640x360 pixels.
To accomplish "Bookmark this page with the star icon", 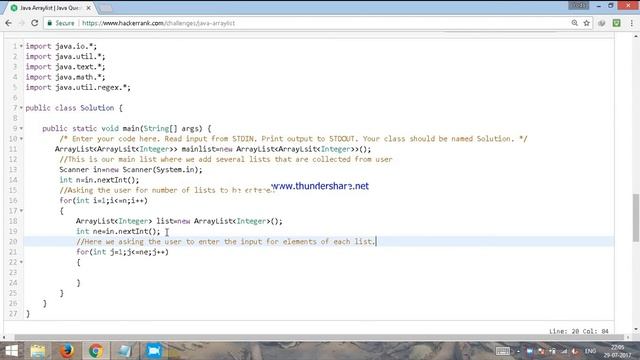I will click(x=587, y=23).
